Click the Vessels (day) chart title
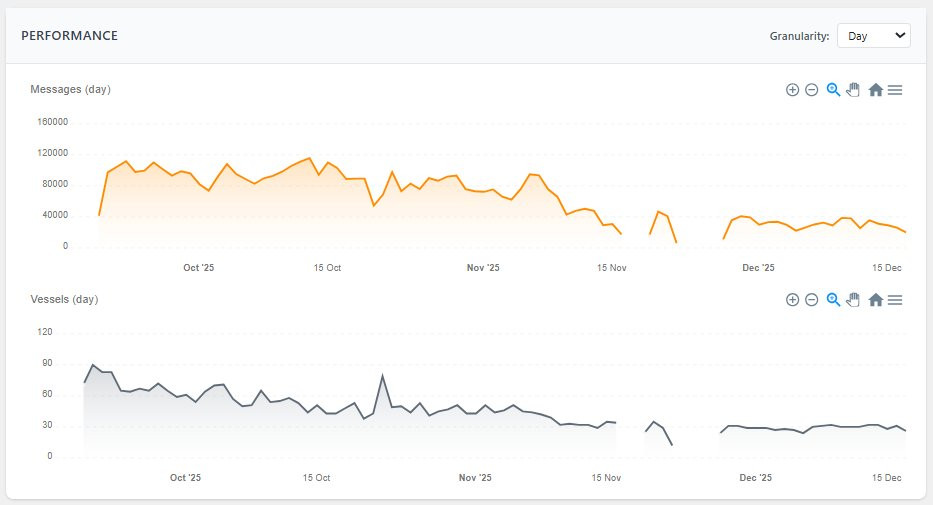This screenshot has width=933, height=505. pyautogui.click(x=64, y=299)
